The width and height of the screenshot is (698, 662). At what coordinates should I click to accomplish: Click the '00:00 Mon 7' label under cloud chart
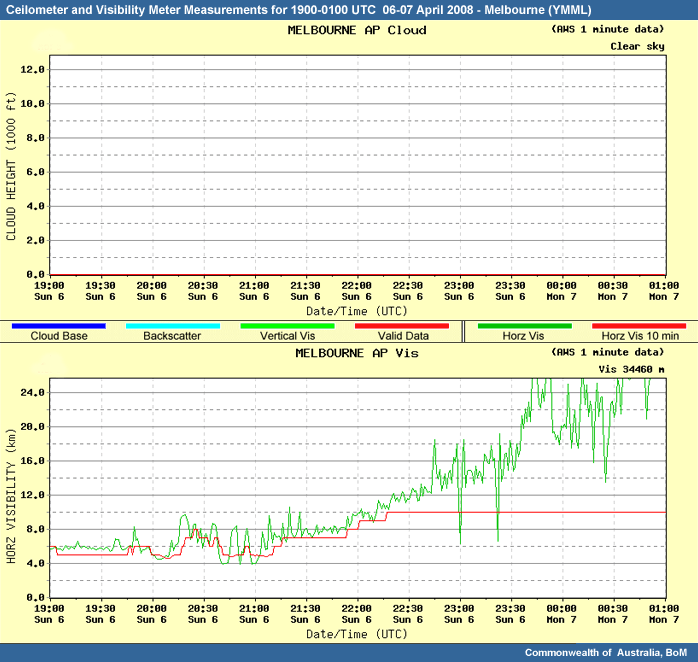coord(561,291)
